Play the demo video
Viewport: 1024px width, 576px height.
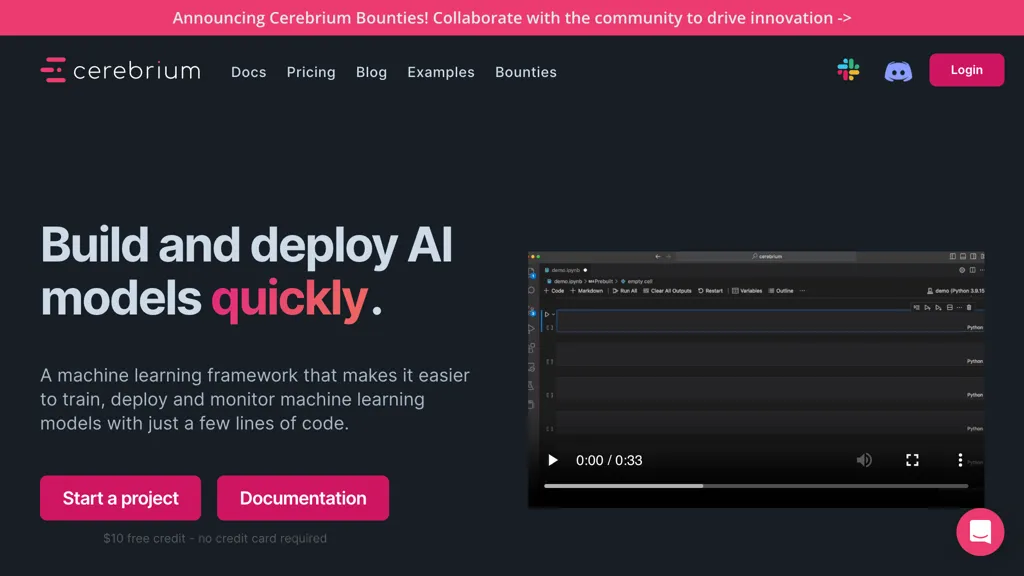[553, 460]
